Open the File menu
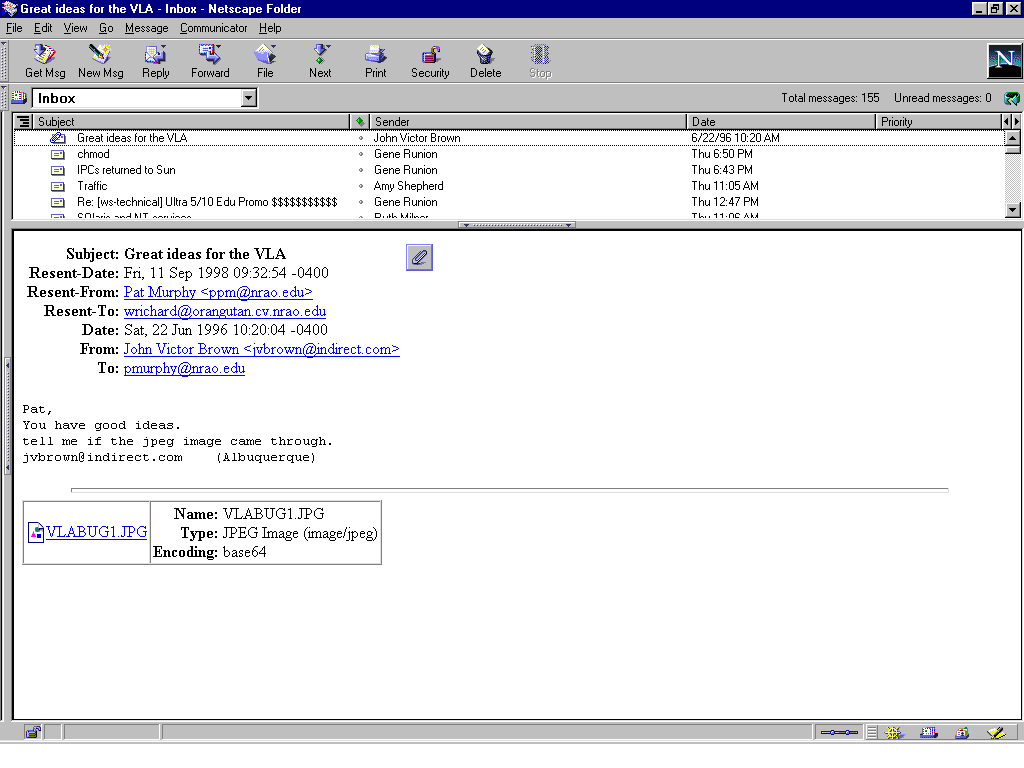 (x=14, y=28)
